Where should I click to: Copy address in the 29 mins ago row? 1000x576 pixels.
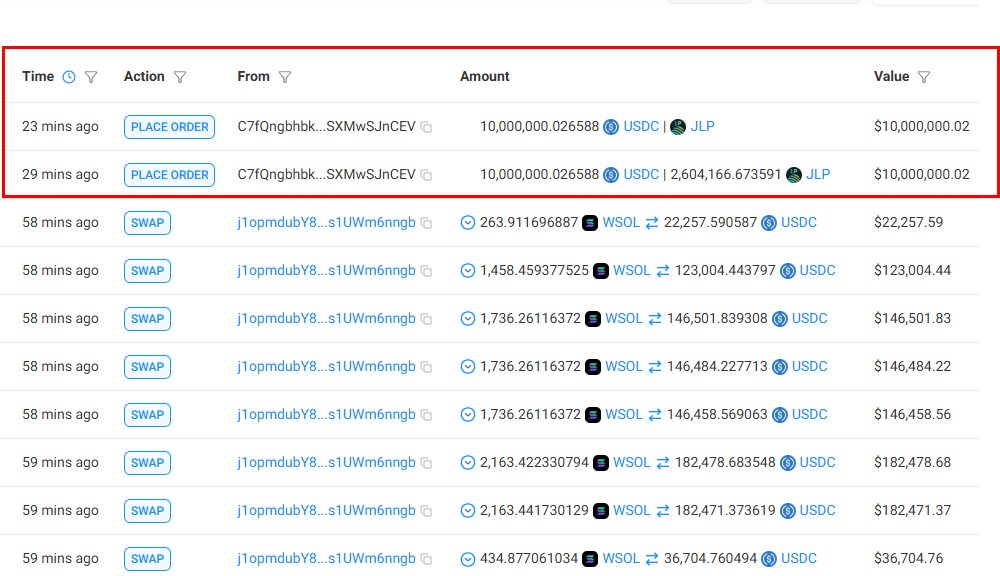click(x=427, y=175)
